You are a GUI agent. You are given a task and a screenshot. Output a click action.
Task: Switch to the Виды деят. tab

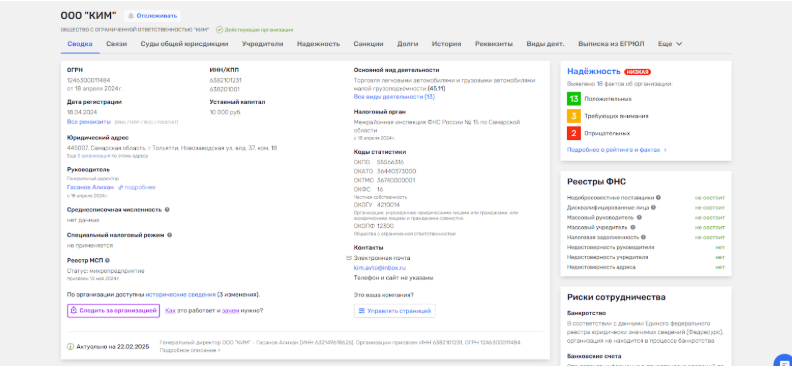pos(546,44)
